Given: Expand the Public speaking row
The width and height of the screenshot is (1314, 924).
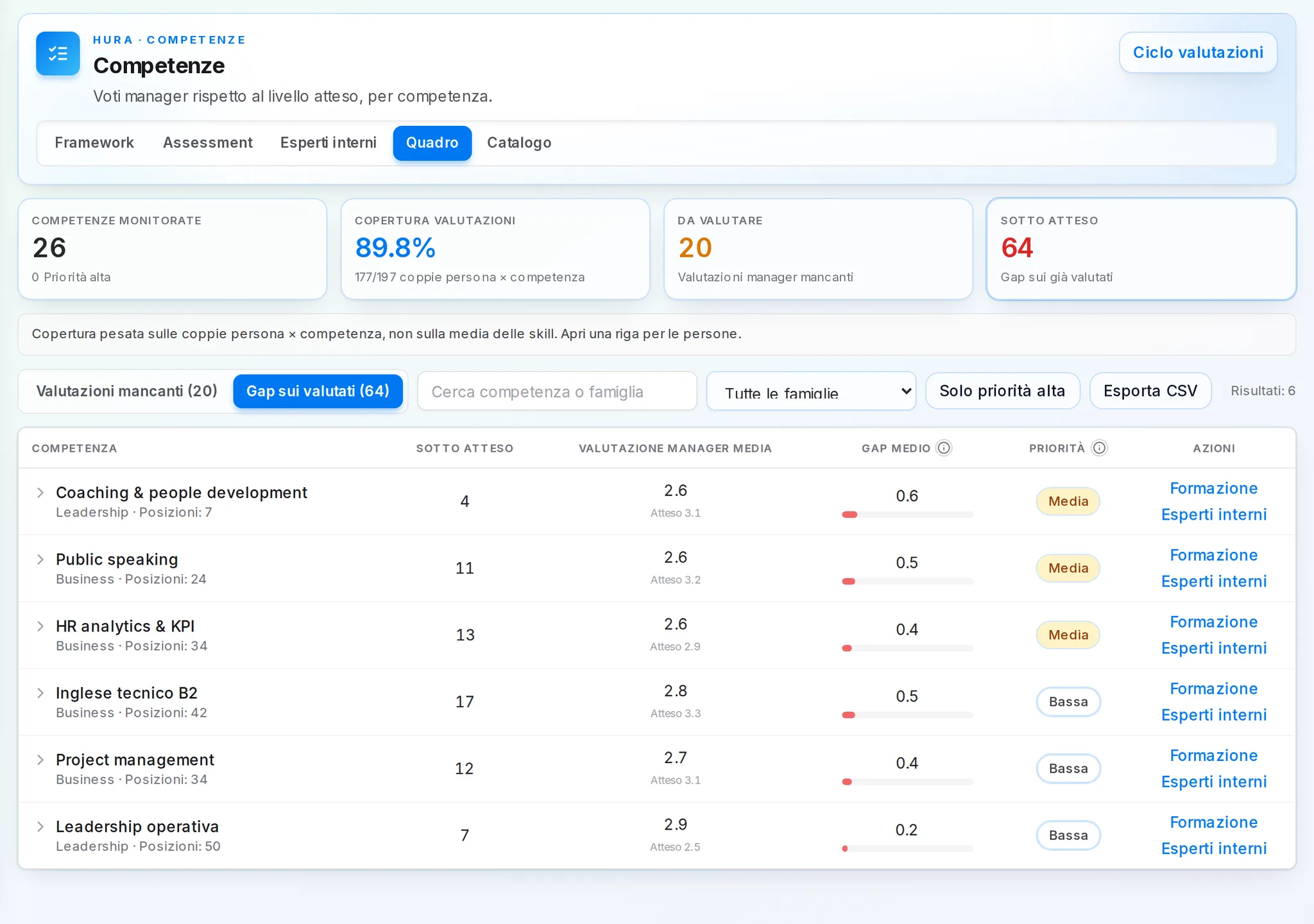Looking at the screenshot, I should (40, 560).
